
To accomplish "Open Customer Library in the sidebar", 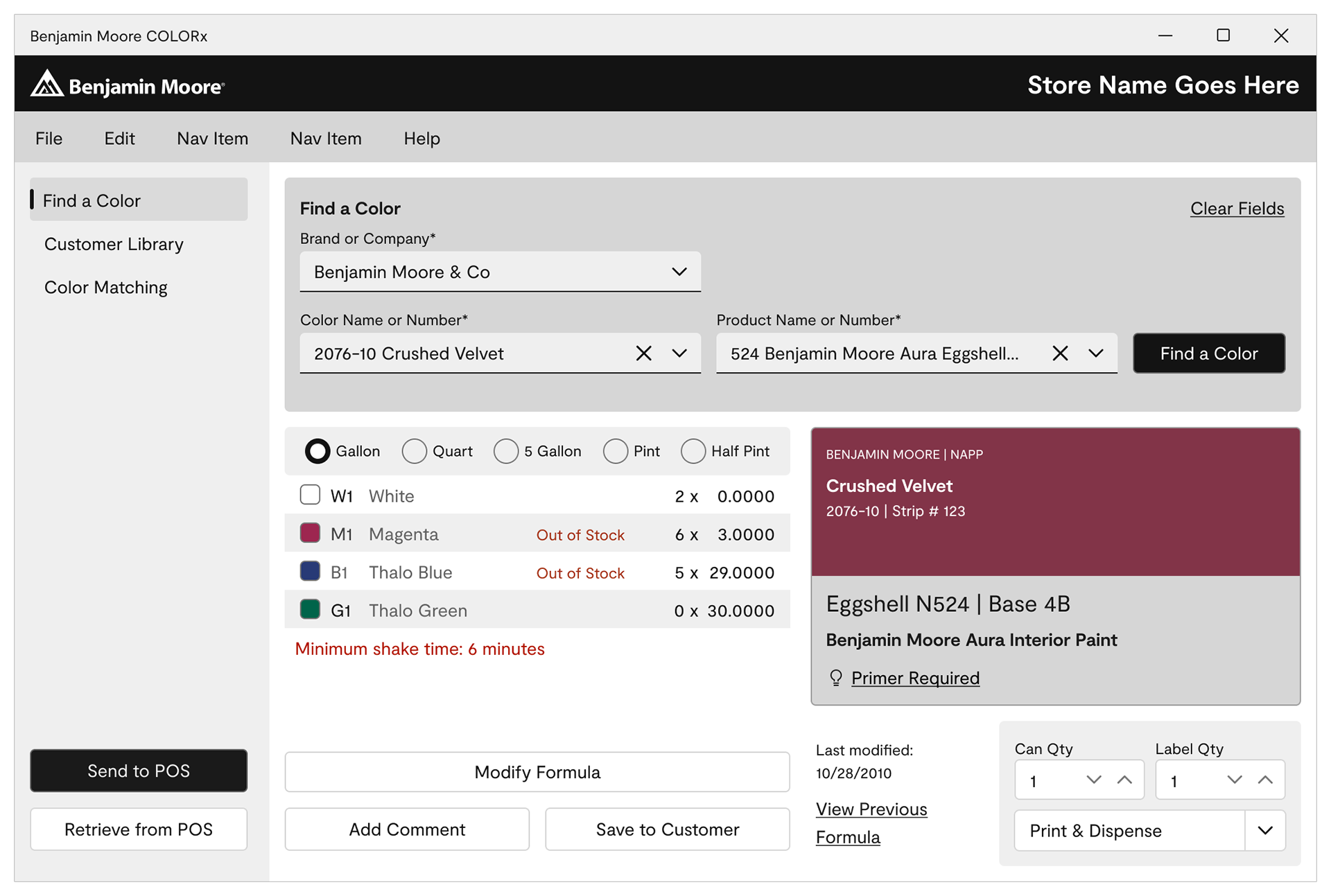I will (114, 245).
